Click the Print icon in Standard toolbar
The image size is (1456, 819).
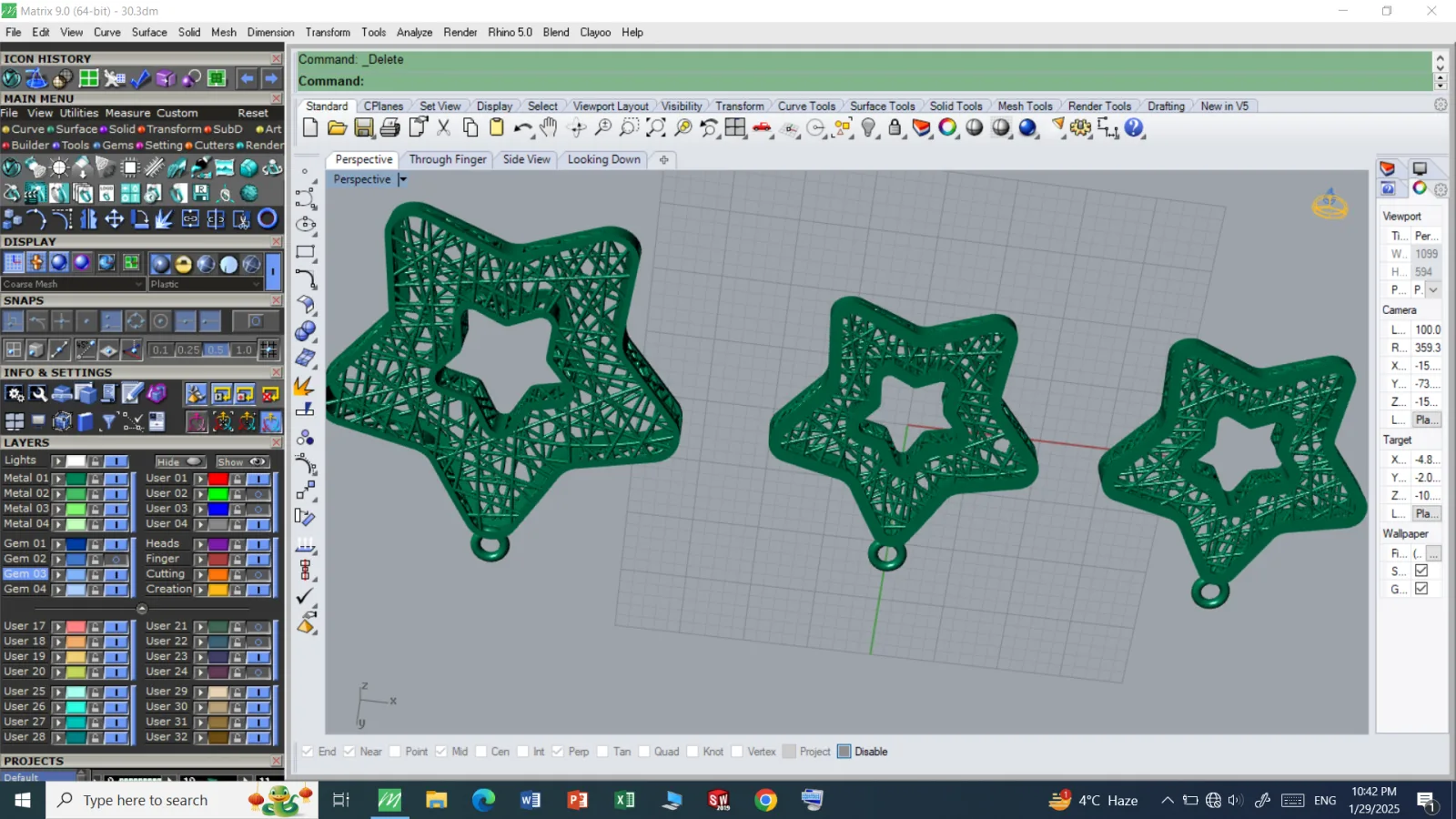coord(390,128)
